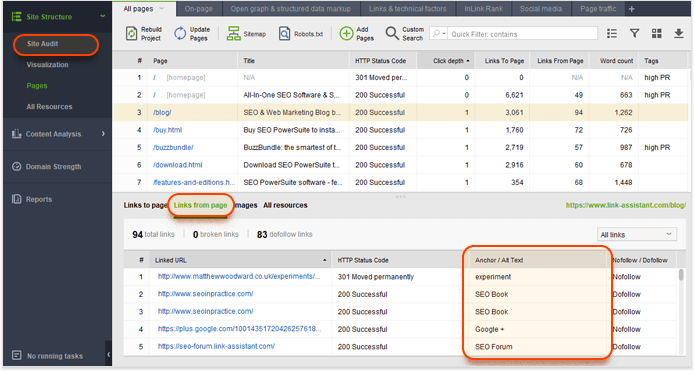Viewport: 694px width, 371px height.
Task: Select the 'Download SEO PowerSuite' title cell
Action: point(292,165)
